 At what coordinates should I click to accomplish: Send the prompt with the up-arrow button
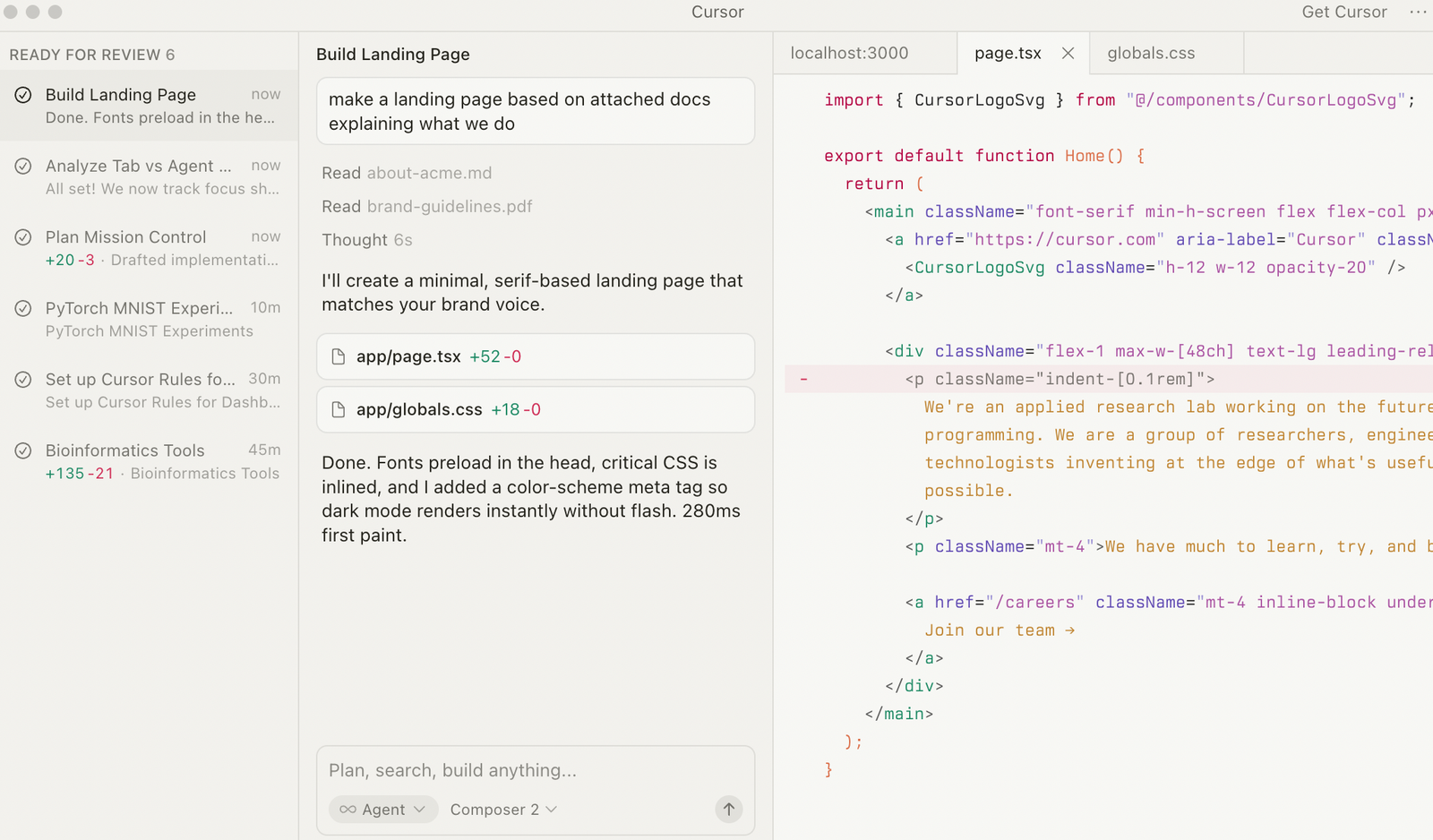click(729, 810)
